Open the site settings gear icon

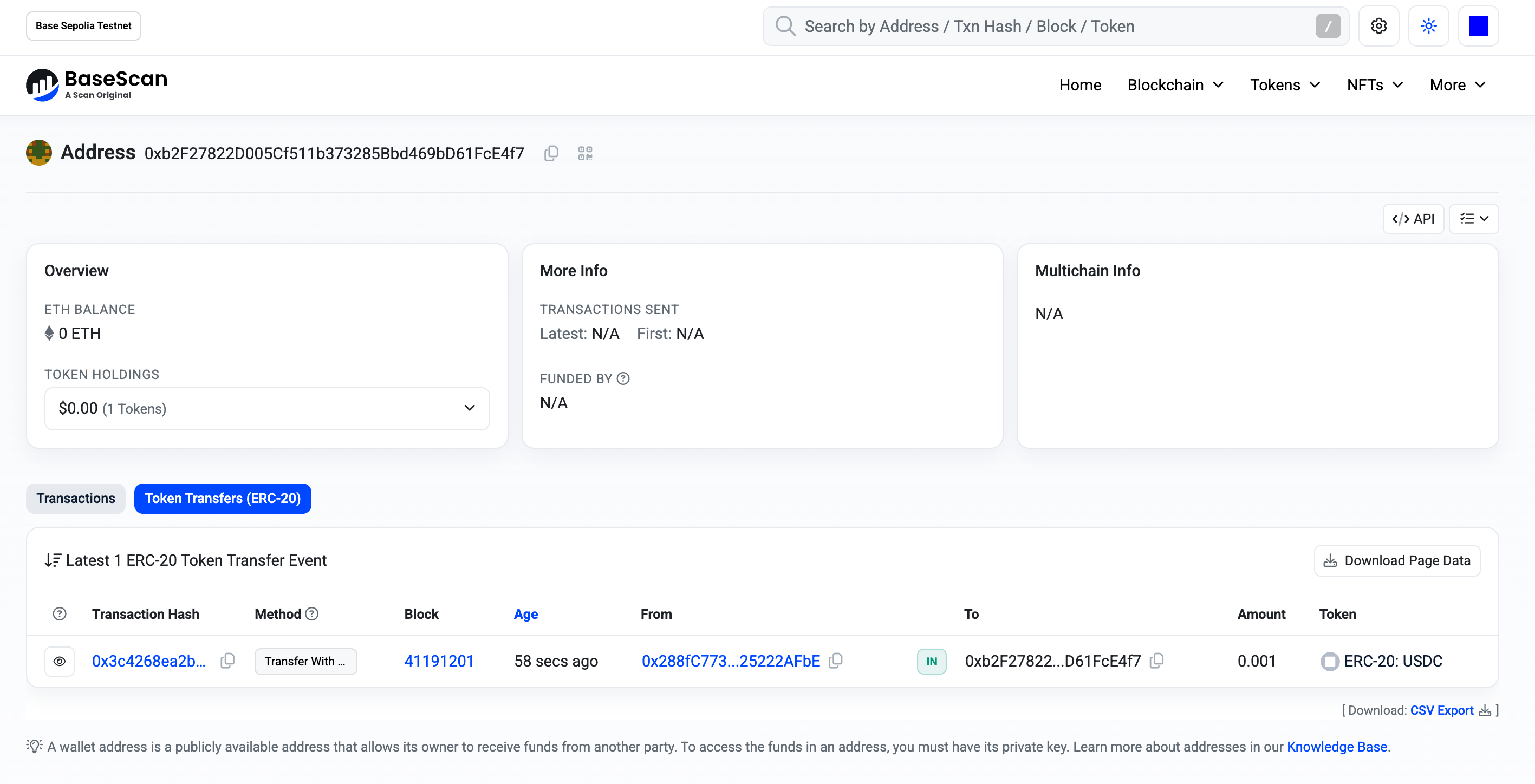pyautogui.click(x=1378, y=26)
